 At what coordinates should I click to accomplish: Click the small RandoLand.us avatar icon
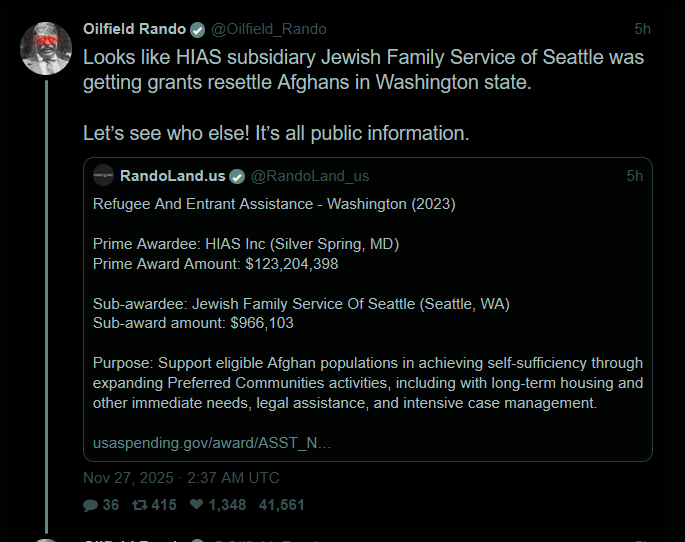click(x=103, y=176)
